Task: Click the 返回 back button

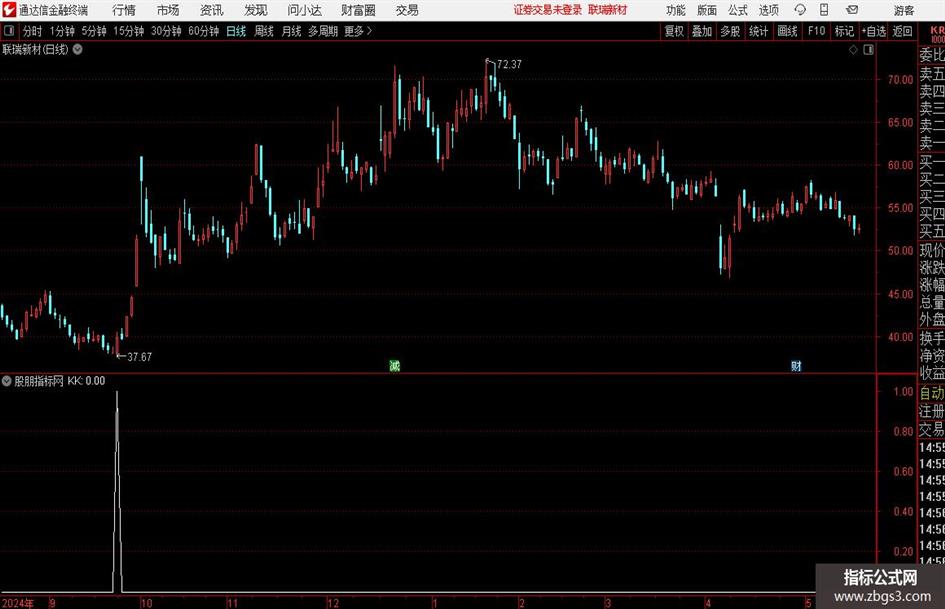Action: 902,31
